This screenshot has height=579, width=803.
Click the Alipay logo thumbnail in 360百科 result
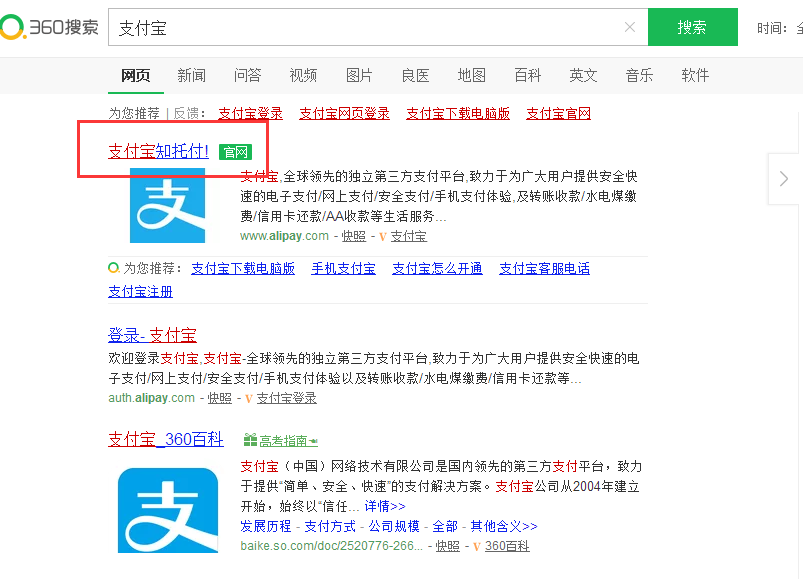point(168,510)
